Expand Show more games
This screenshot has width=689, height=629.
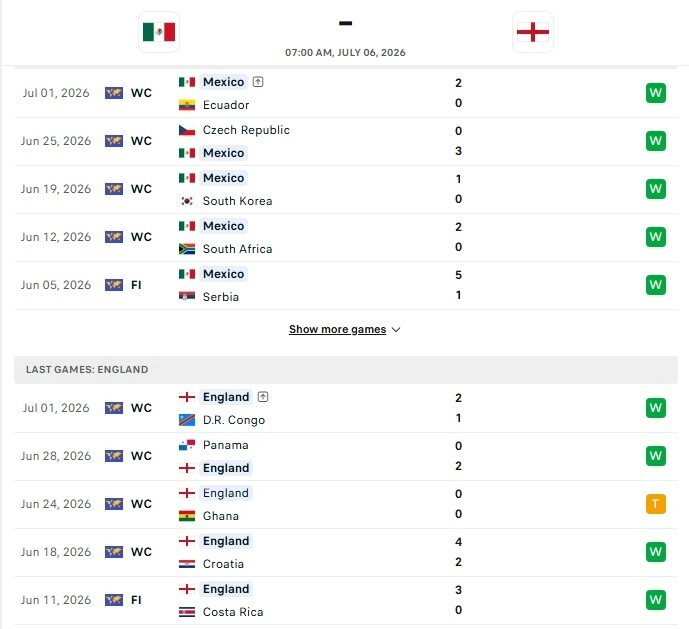click(x=337, y=329)
